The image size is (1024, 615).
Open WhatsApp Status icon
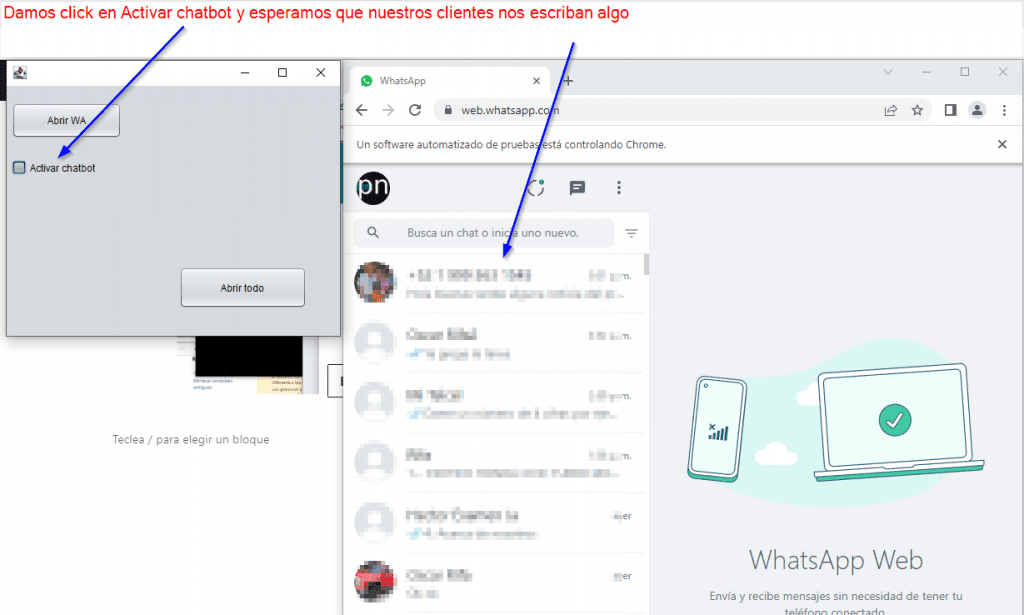pos(536,188)
